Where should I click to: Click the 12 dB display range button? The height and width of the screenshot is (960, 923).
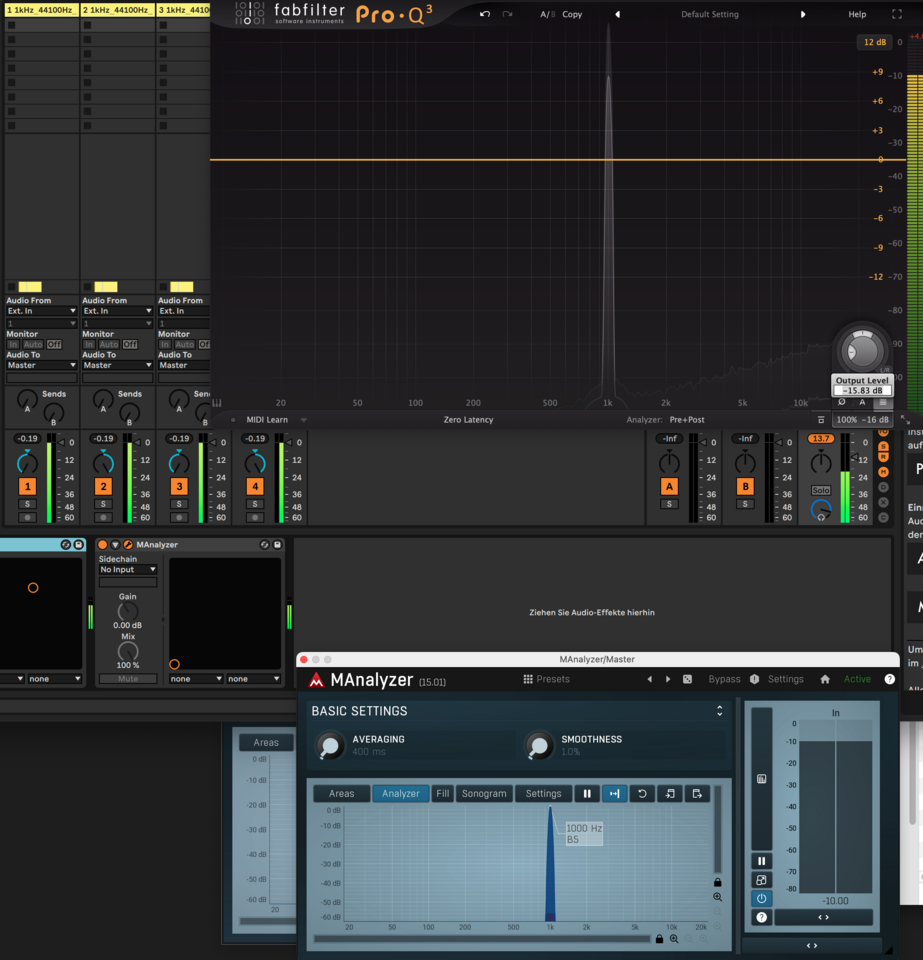point(875,42)
